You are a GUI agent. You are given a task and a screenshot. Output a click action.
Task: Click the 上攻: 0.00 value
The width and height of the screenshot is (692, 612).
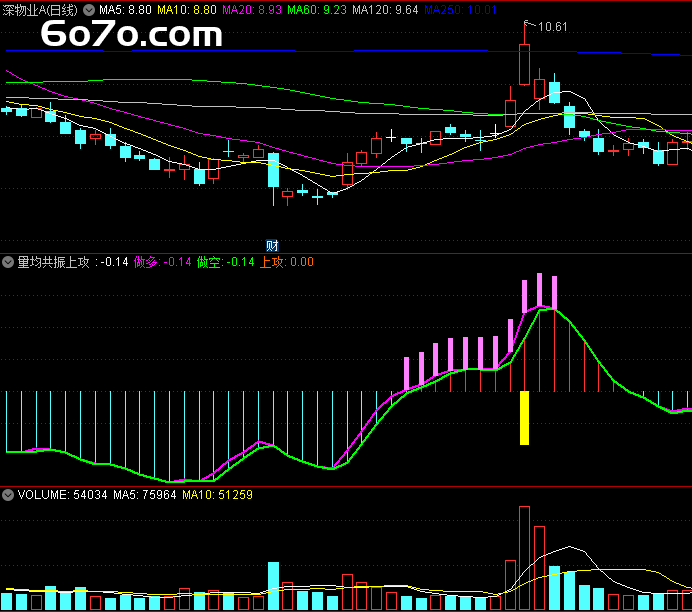point(286,262)
